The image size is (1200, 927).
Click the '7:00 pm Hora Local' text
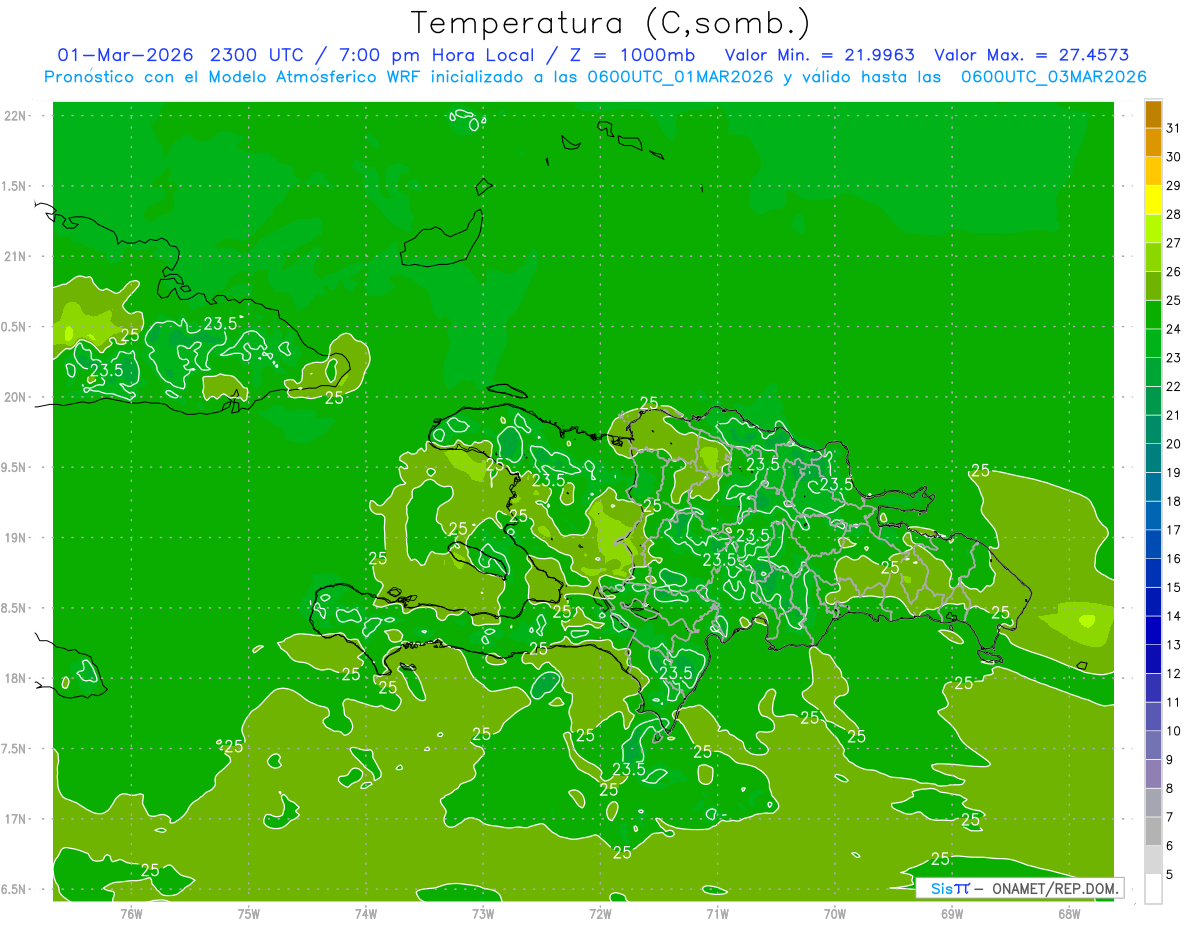click(436, 55)
